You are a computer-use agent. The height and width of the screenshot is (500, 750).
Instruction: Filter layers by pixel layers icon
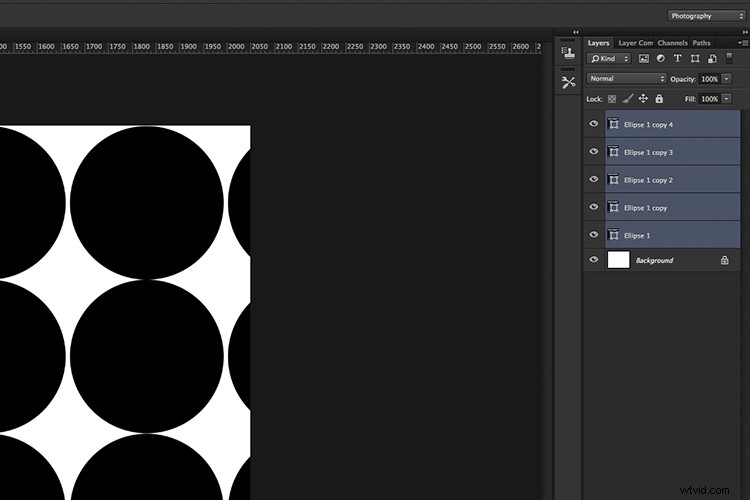[644, 58]
